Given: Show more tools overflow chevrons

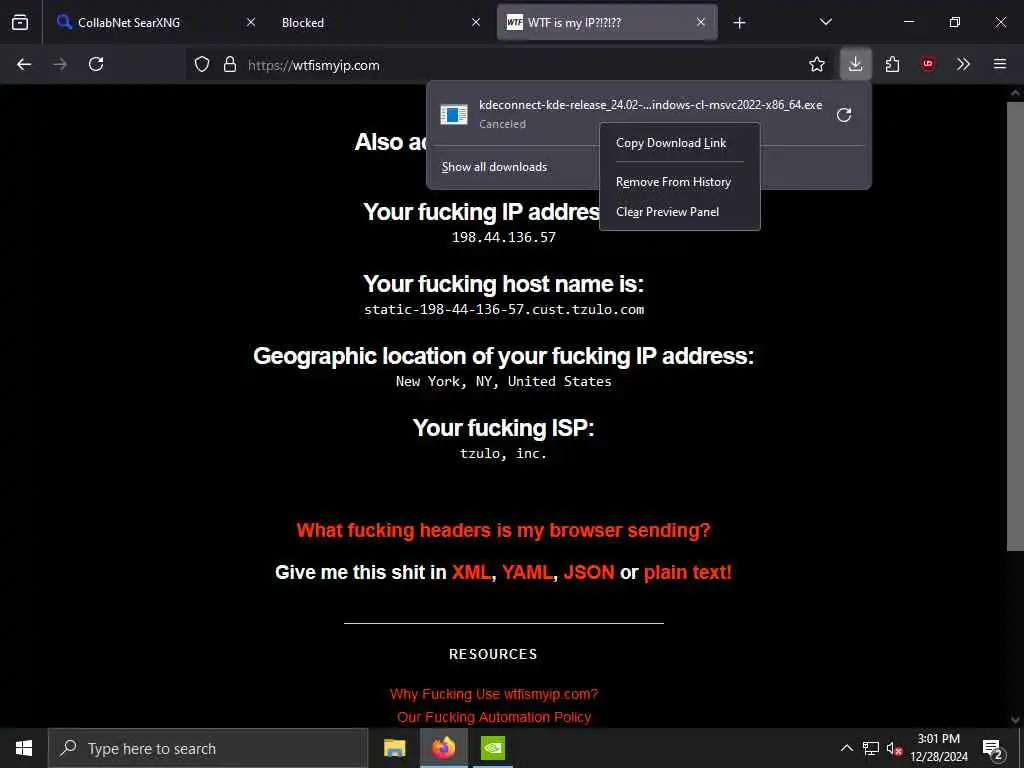Looking at the screenshot, I should pos(963,64).
